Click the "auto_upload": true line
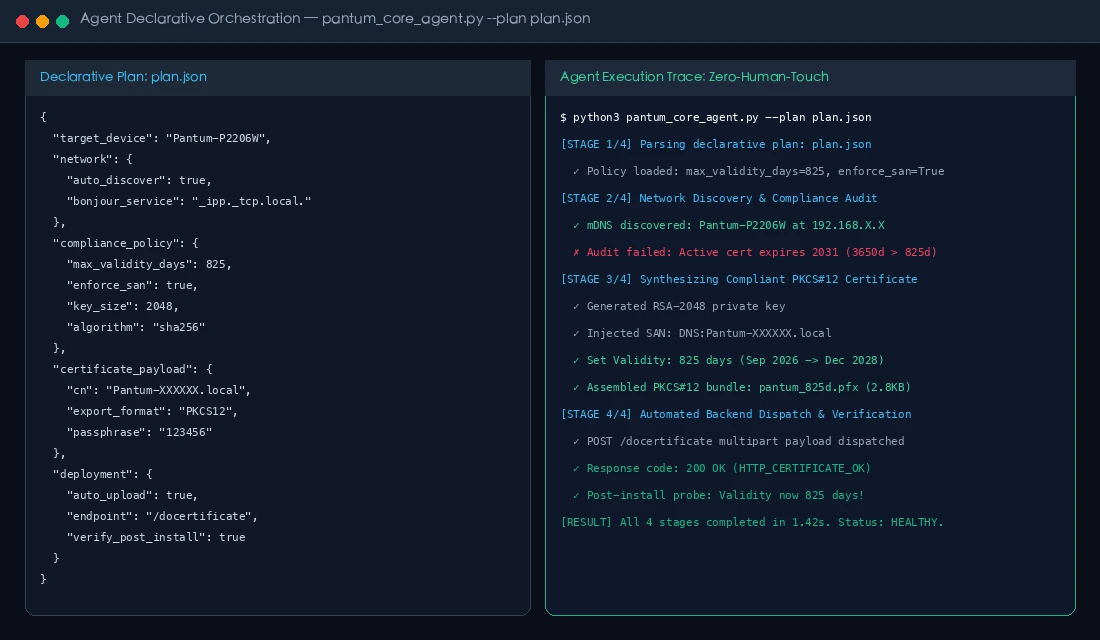The width and height of the screenshot is (1100, 640). pyautogui.click(x=132, y=495)
